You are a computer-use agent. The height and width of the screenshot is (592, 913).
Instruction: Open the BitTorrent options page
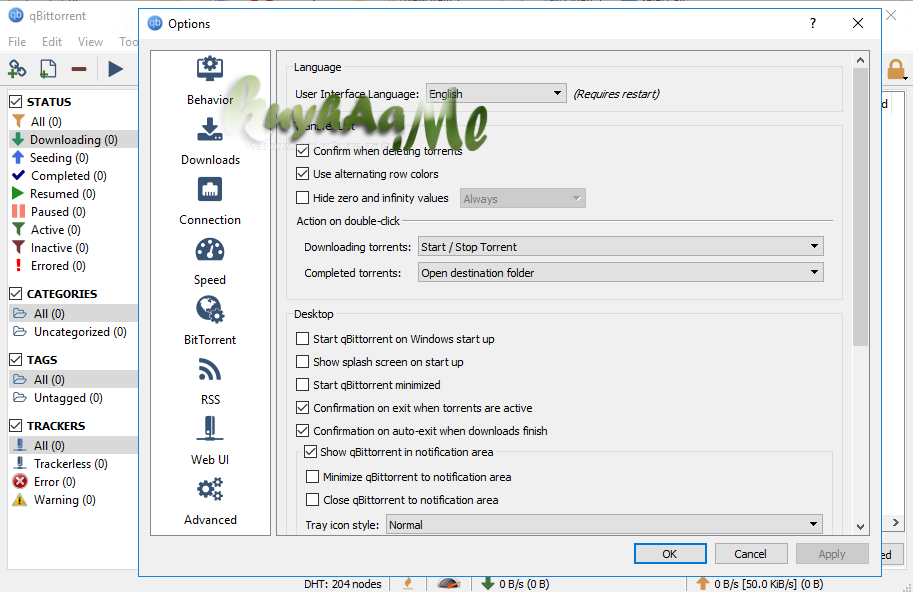tap(210, 321)
